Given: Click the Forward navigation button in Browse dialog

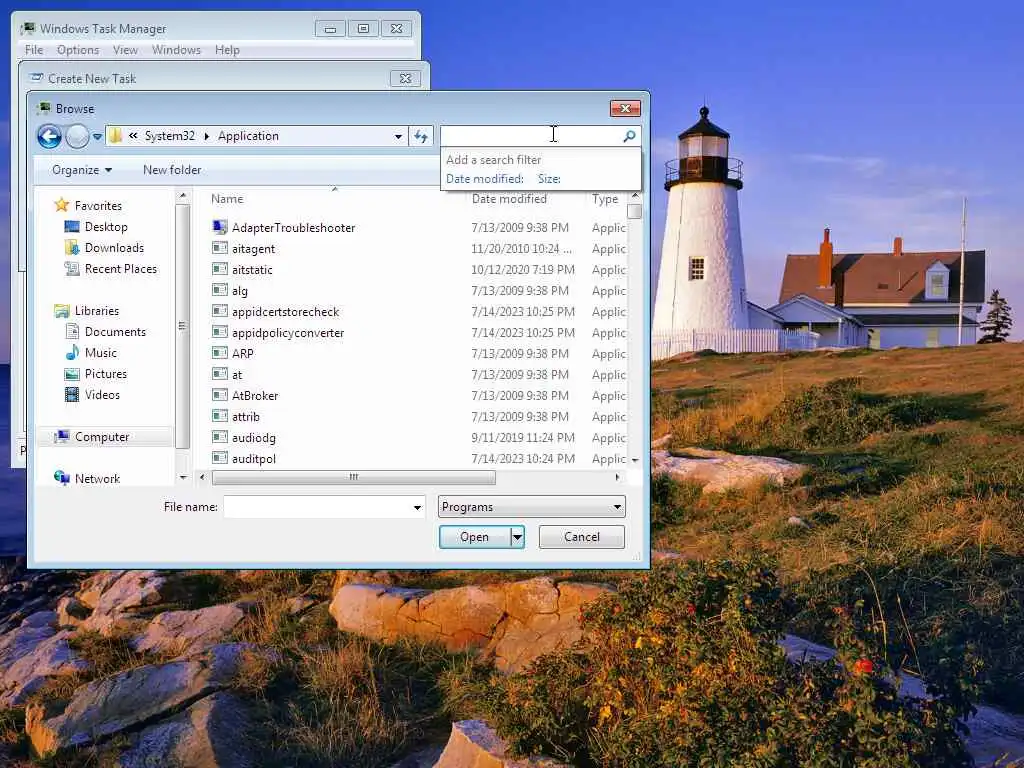Looking at the screenshot, I should click(x=77, y=136).
